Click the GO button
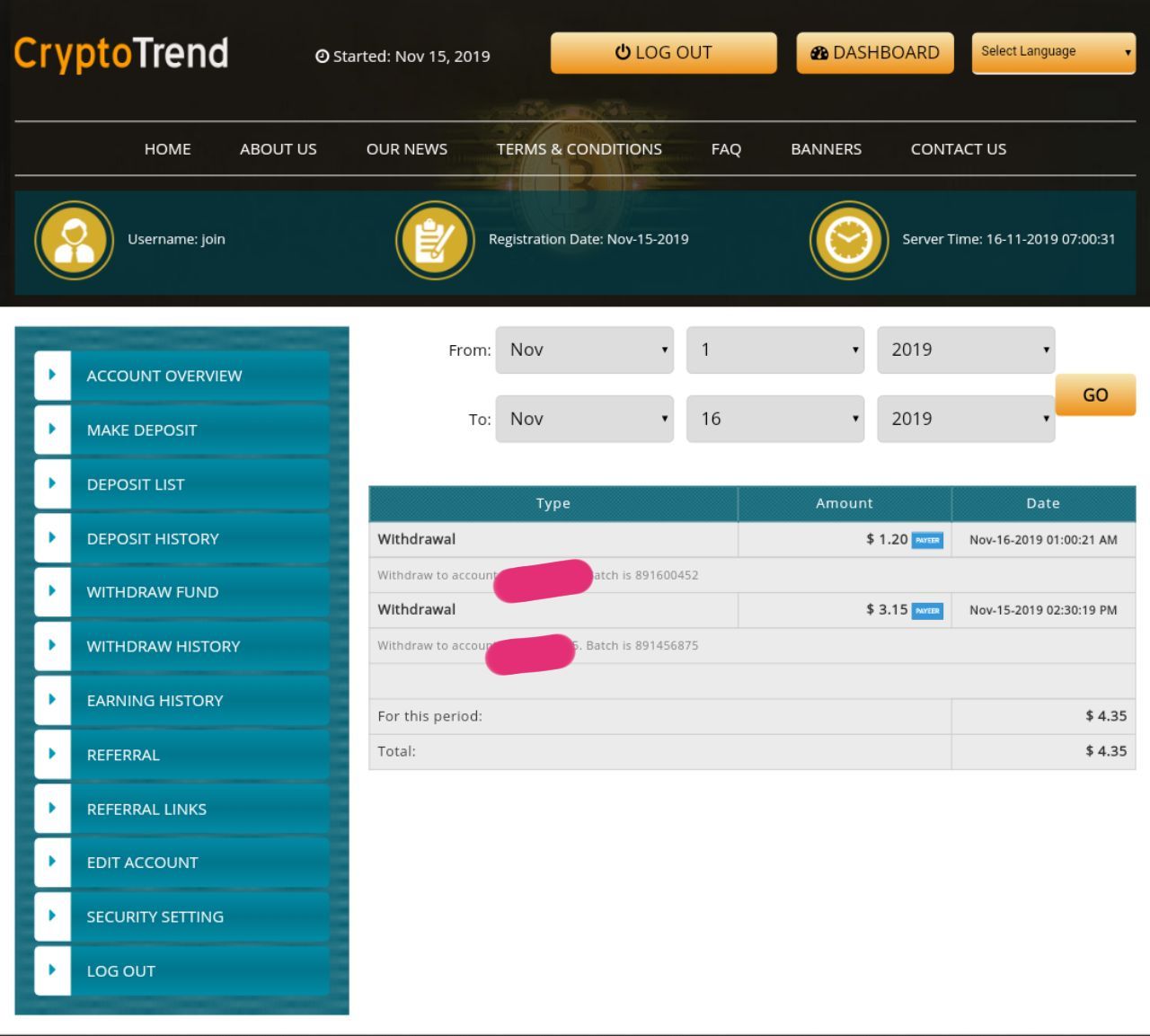The width and height of the screenshot is (1150, 1036). [1095, 395]
